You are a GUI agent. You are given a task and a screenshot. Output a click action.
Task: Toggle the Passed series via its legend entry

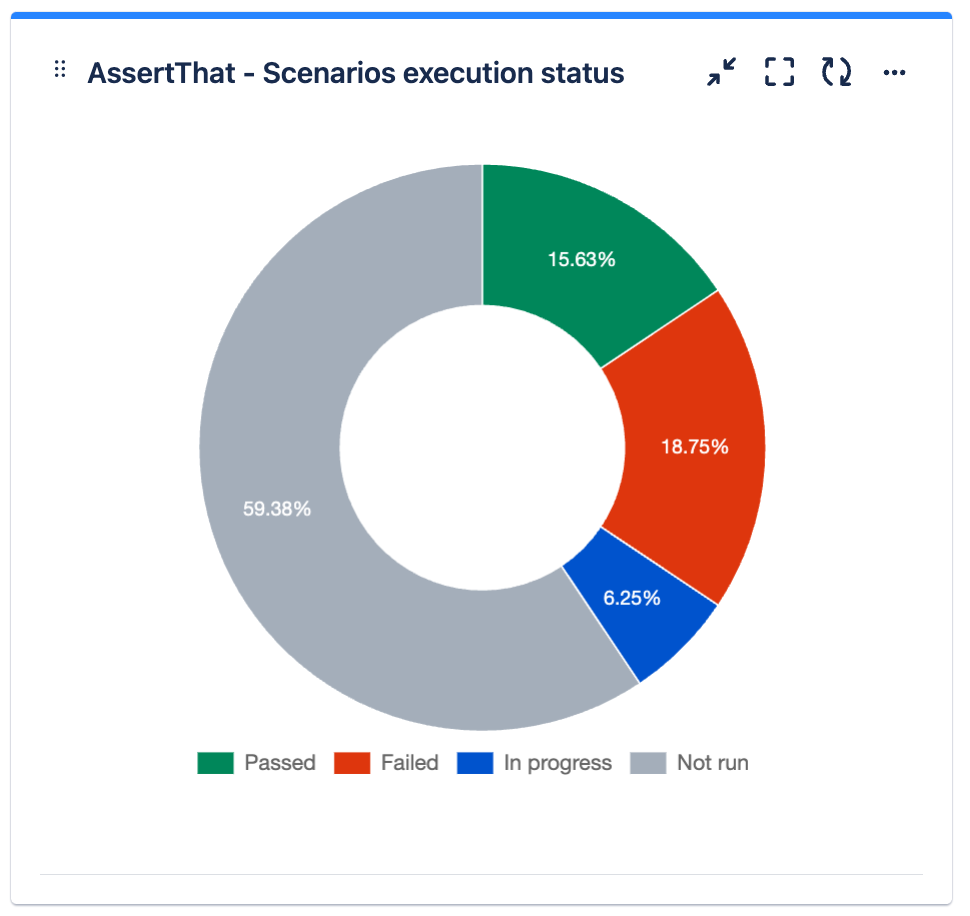pos(280,762)
